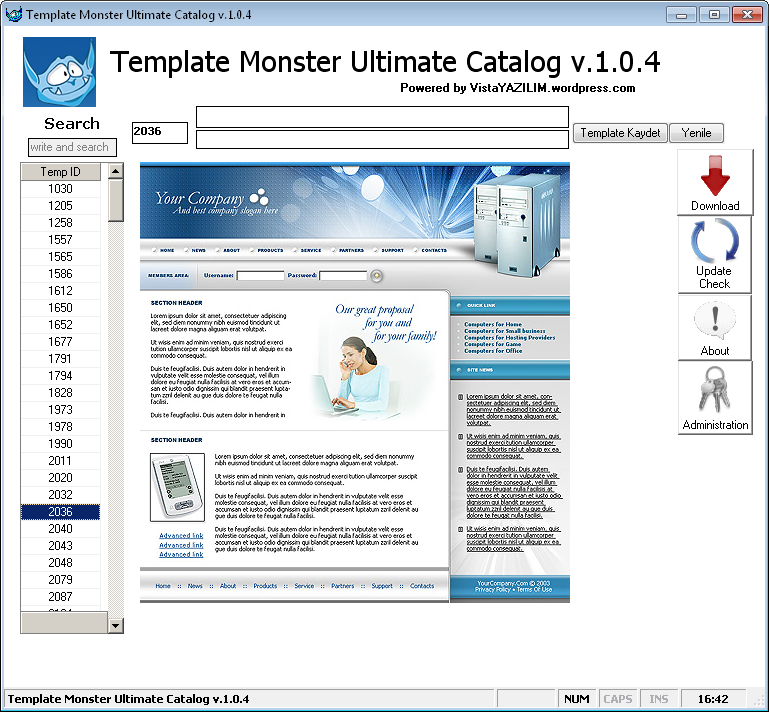Select template 1586 in the list

tap(60, 274)
